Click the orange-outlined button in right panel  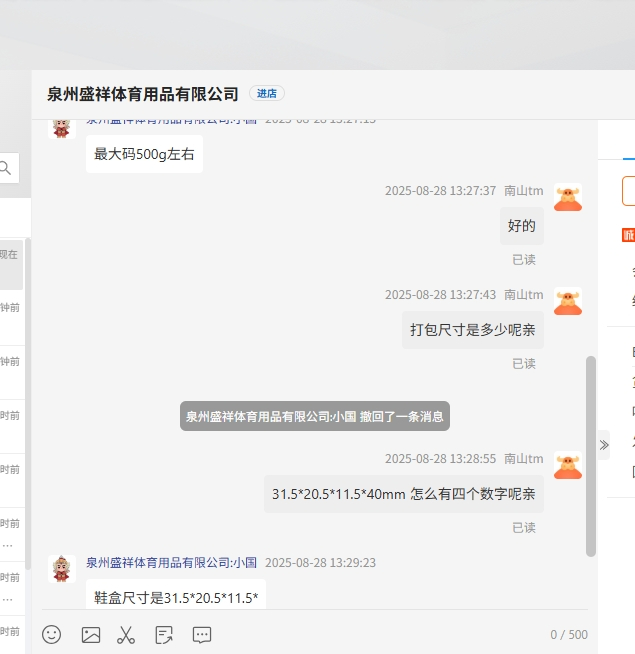click(628, 190)
